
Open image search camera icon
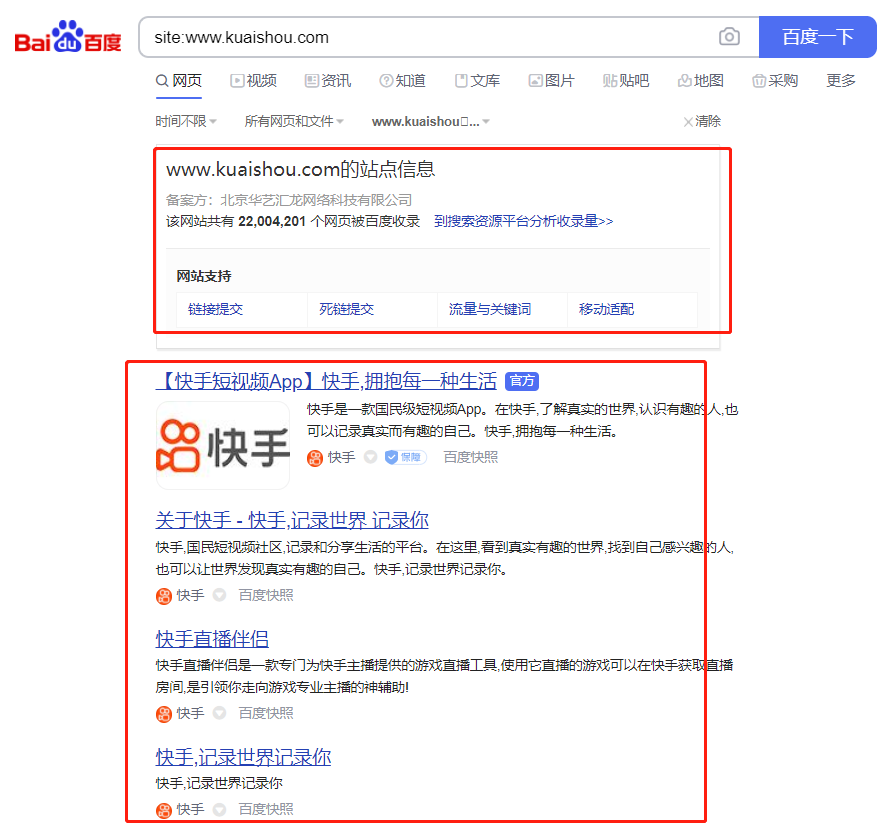click(x=729, y=37)
